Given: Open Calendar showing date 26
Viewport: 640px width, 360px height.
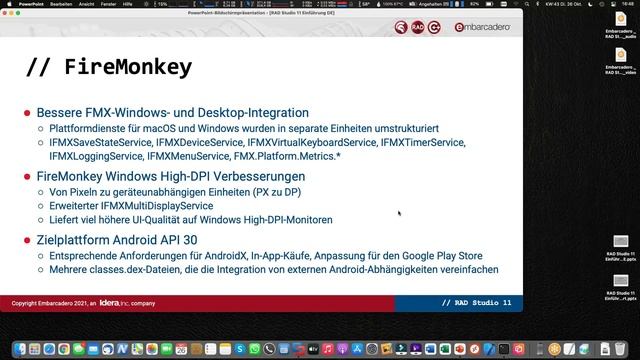Looking at the screenshot, I should (181, 349).
